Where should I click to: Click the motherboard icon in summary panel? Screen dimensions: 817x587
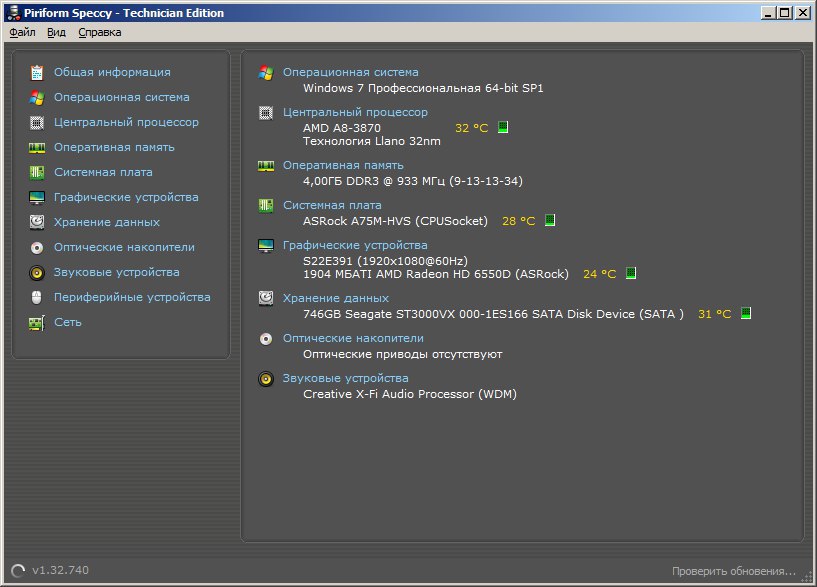pyautogui.click(x=266, y=205)
